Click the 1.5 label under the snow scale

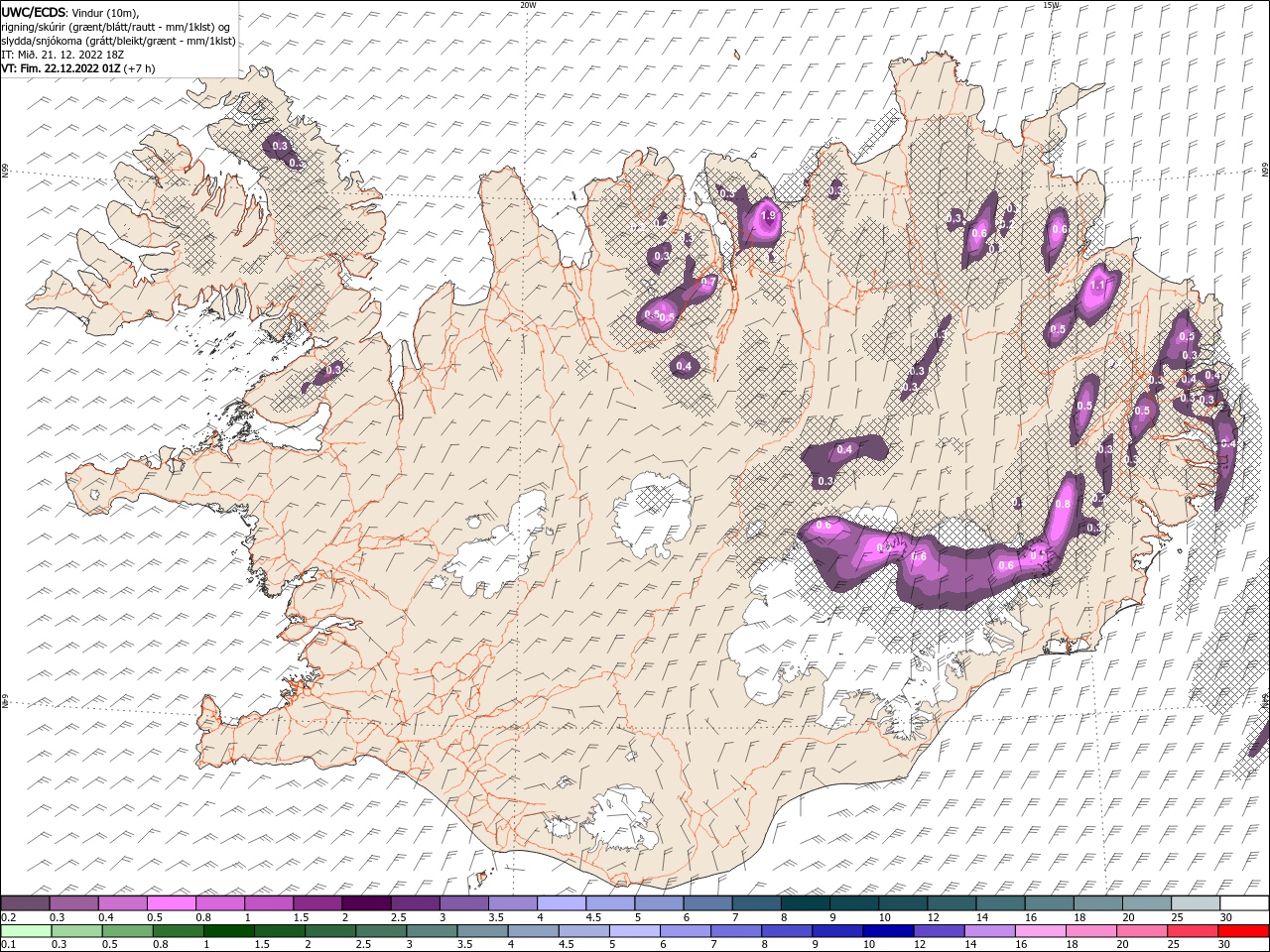point(301,917)
